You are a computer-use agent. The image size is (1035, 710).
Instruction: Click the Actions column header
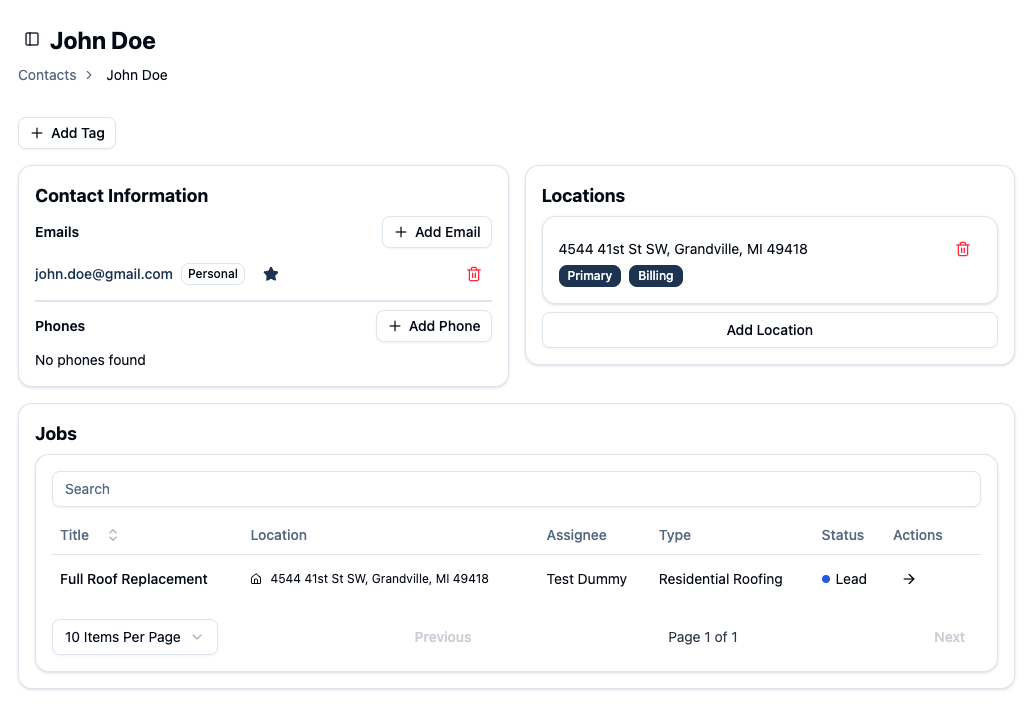coord(918,535)
